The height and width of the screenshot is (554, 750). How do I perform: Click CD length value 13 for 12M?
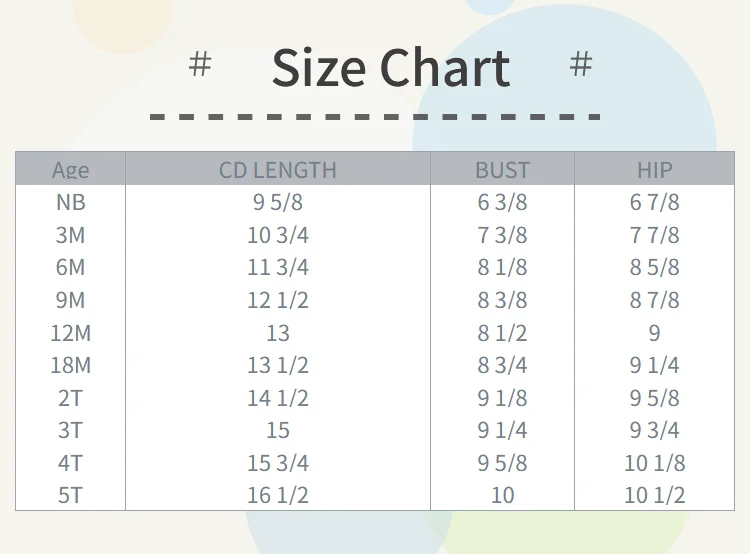point(278,333)
